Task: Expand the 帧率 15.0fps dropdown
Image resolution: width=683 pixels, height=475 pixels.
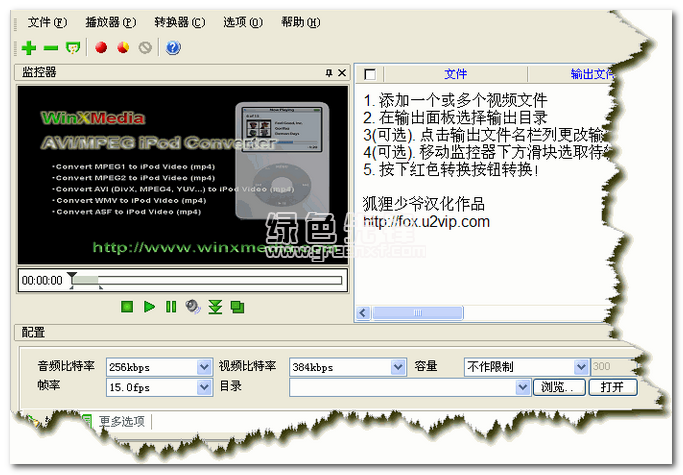Action: (x=204, y=387)
